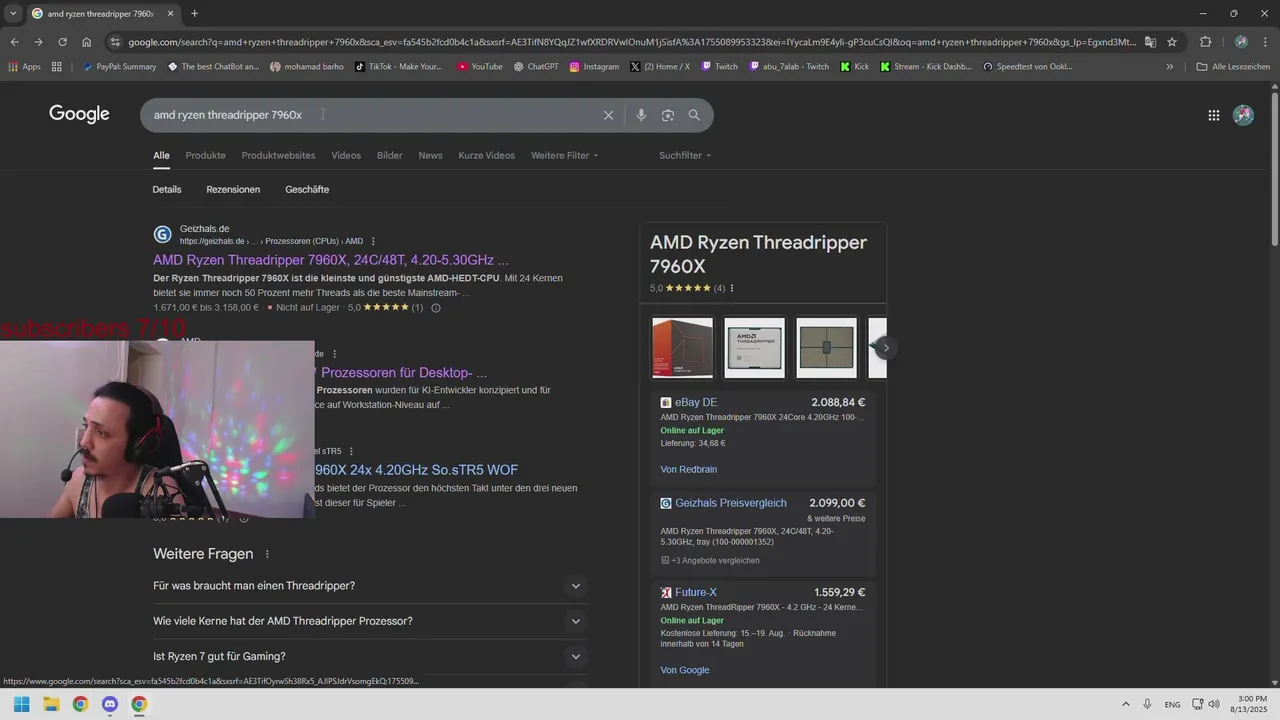The height and width of the screenshot is (720, 1280).
Task: Click the browser address bar URL
Action: [x=632, y=42]
